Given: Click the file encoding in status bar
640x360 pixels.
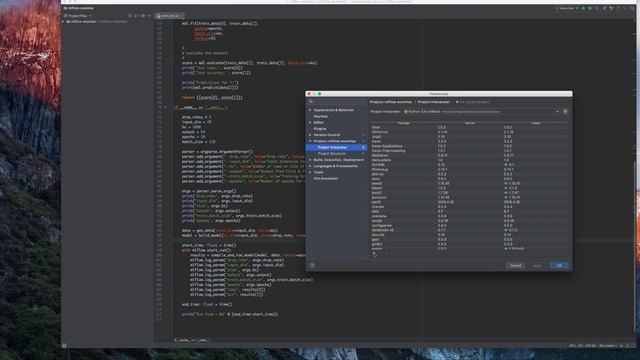Looking at the screenshot, I should (591, 346).
